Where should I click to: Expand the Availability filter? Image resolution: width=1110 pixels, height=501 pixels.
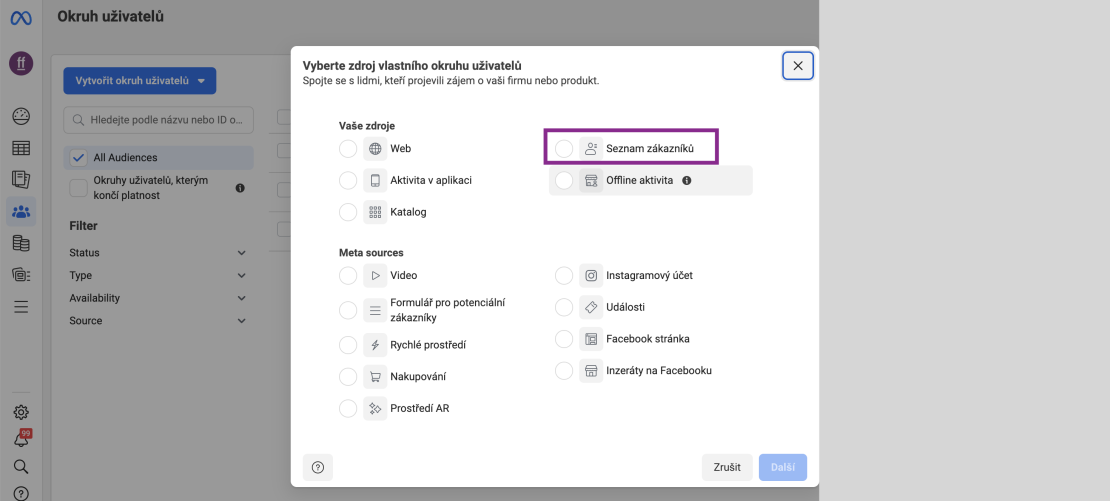(x=158, y=298)
